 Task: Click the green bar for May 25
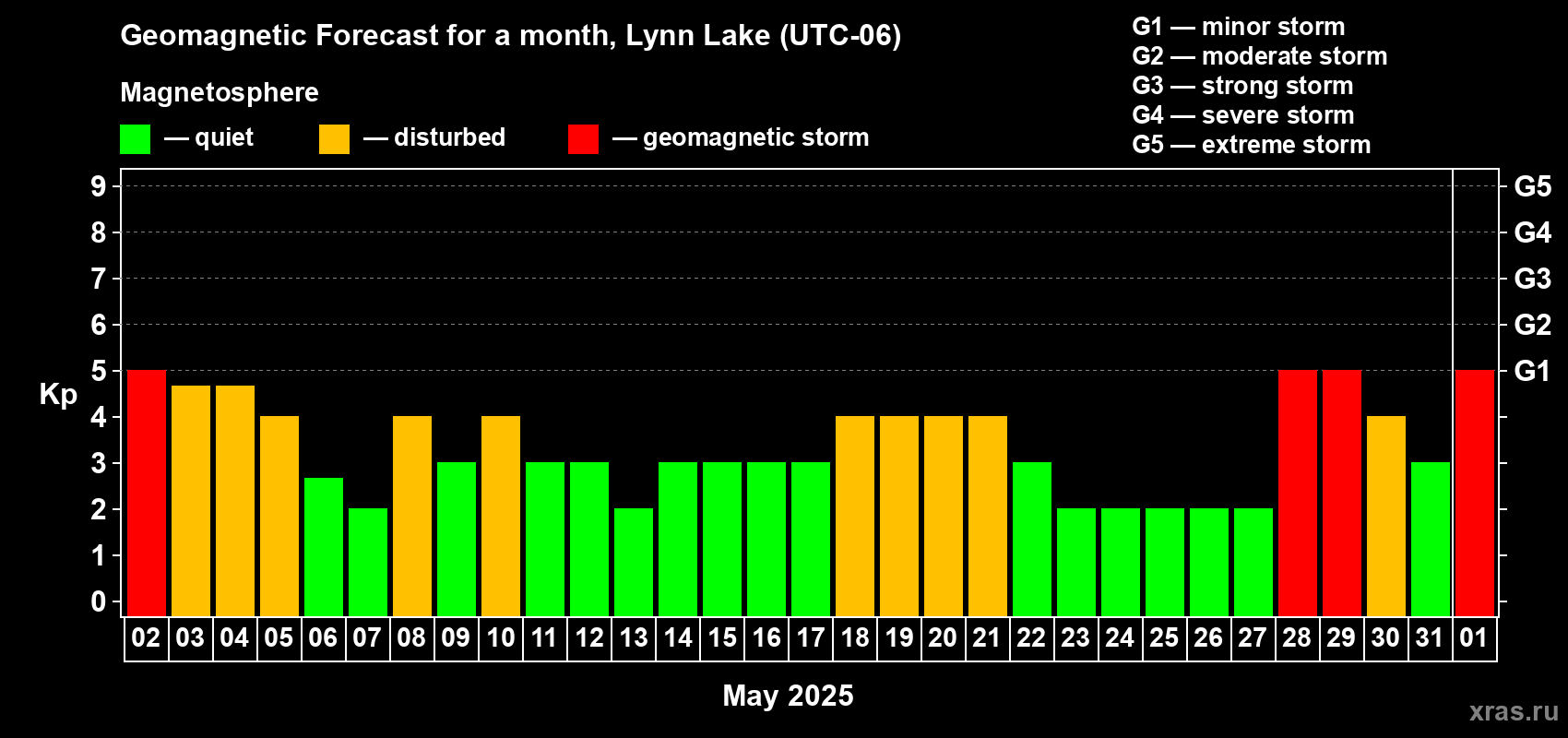tap(1165, 562)
